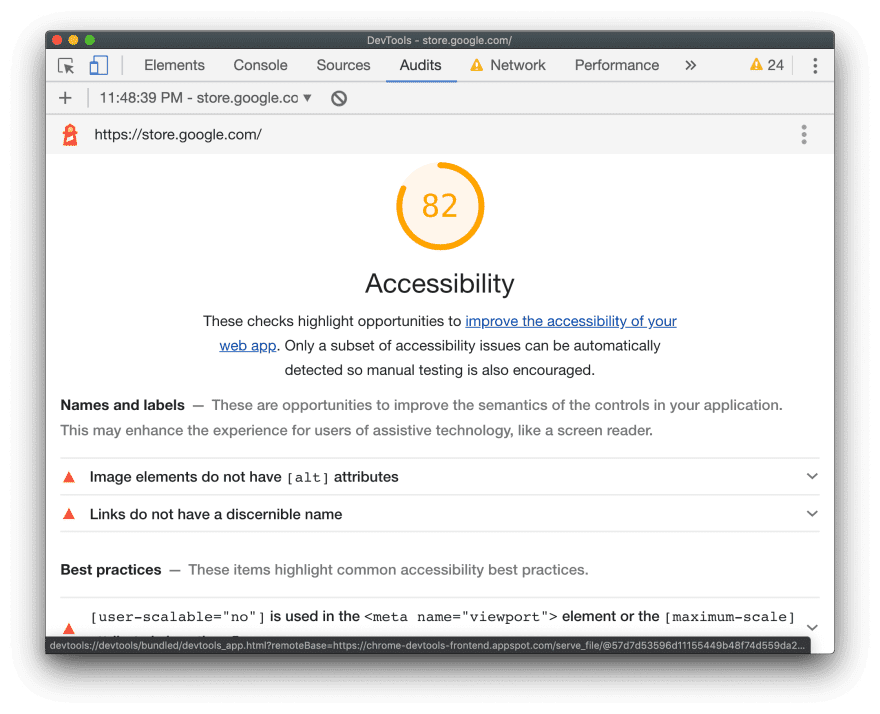The image size is (880, 714).
Task: Expand the links discernible name audit
Action: (x=812, y=513)
